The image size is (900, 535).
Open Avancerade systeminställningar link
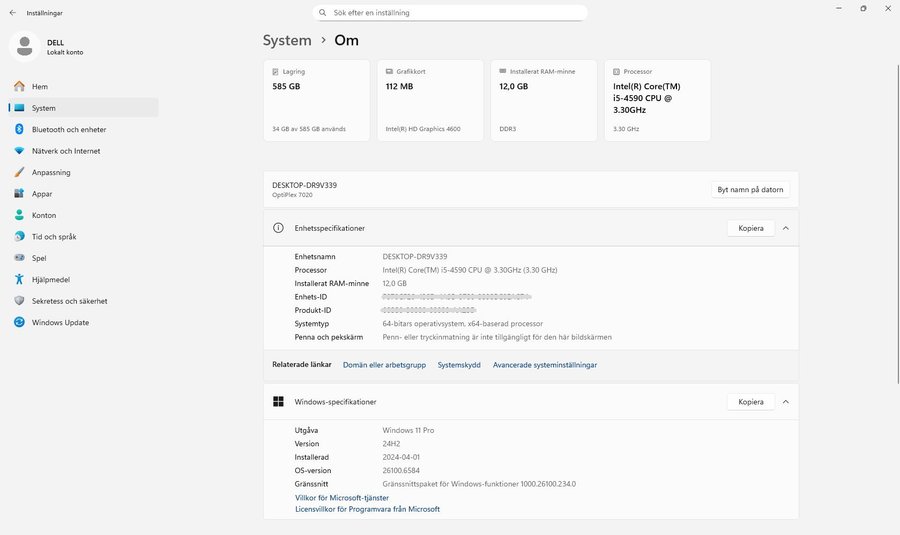pos(544,365)
